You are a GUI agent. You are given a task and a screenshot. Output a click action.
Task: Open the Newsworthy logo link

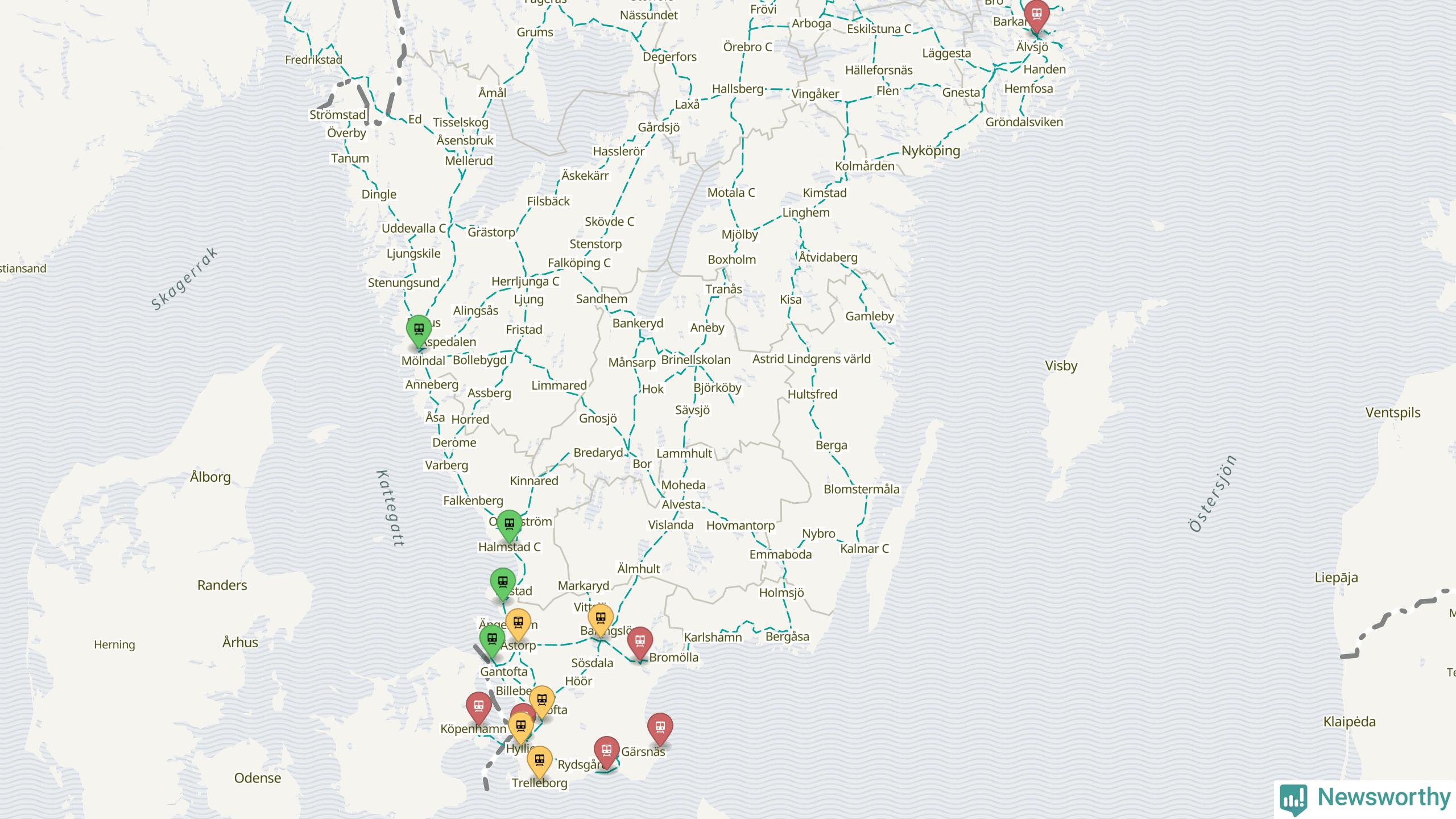[1383, 797]
